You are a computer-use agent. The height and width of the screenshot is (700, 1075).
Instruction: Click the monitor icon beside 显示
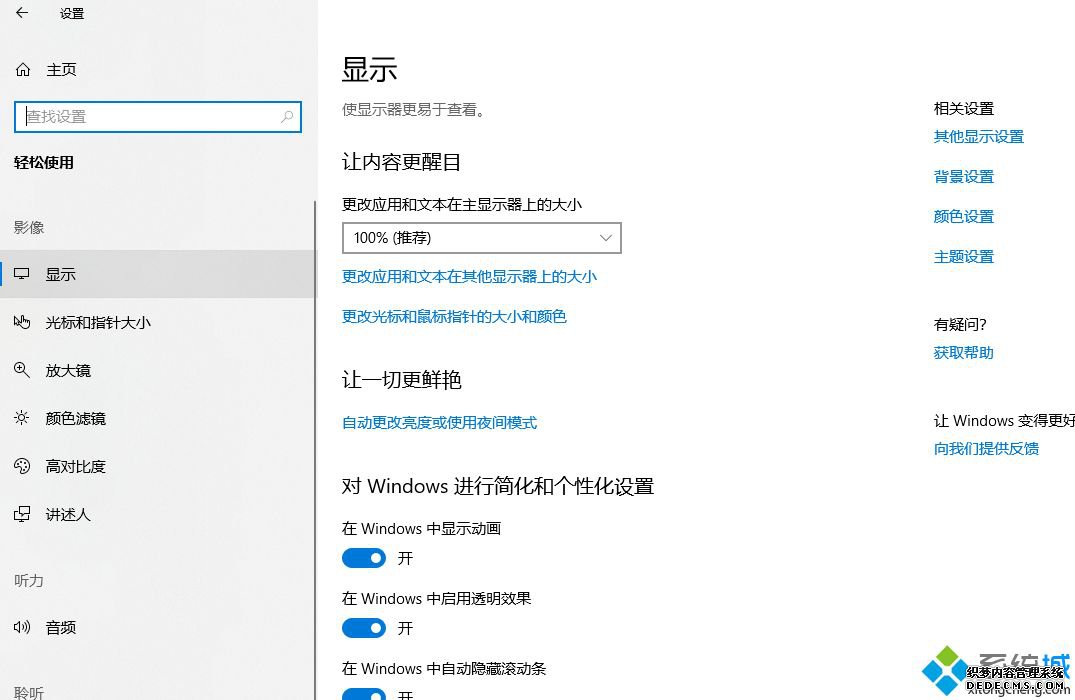coord(22,274)
